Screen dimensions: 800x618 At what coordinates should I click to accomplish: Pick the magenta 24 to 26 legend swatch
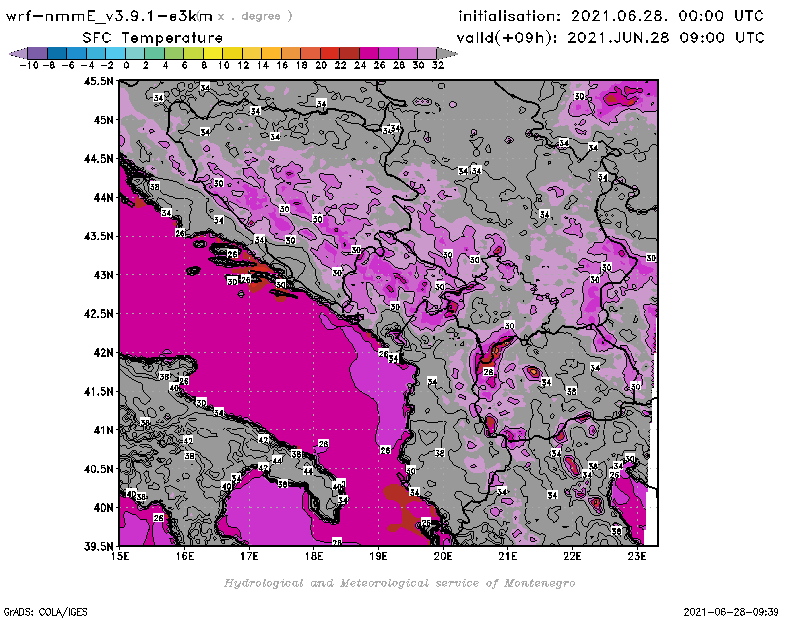tap(369, 54)
